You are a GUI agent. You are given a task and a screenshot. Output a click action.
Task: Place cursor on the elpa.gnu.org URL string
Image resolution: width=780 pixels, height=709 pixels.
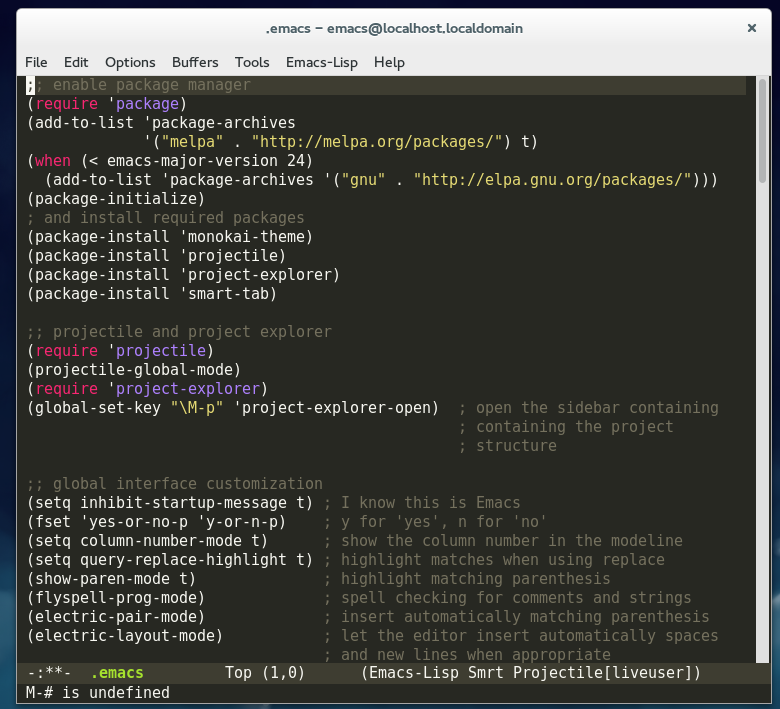(552, 180)
